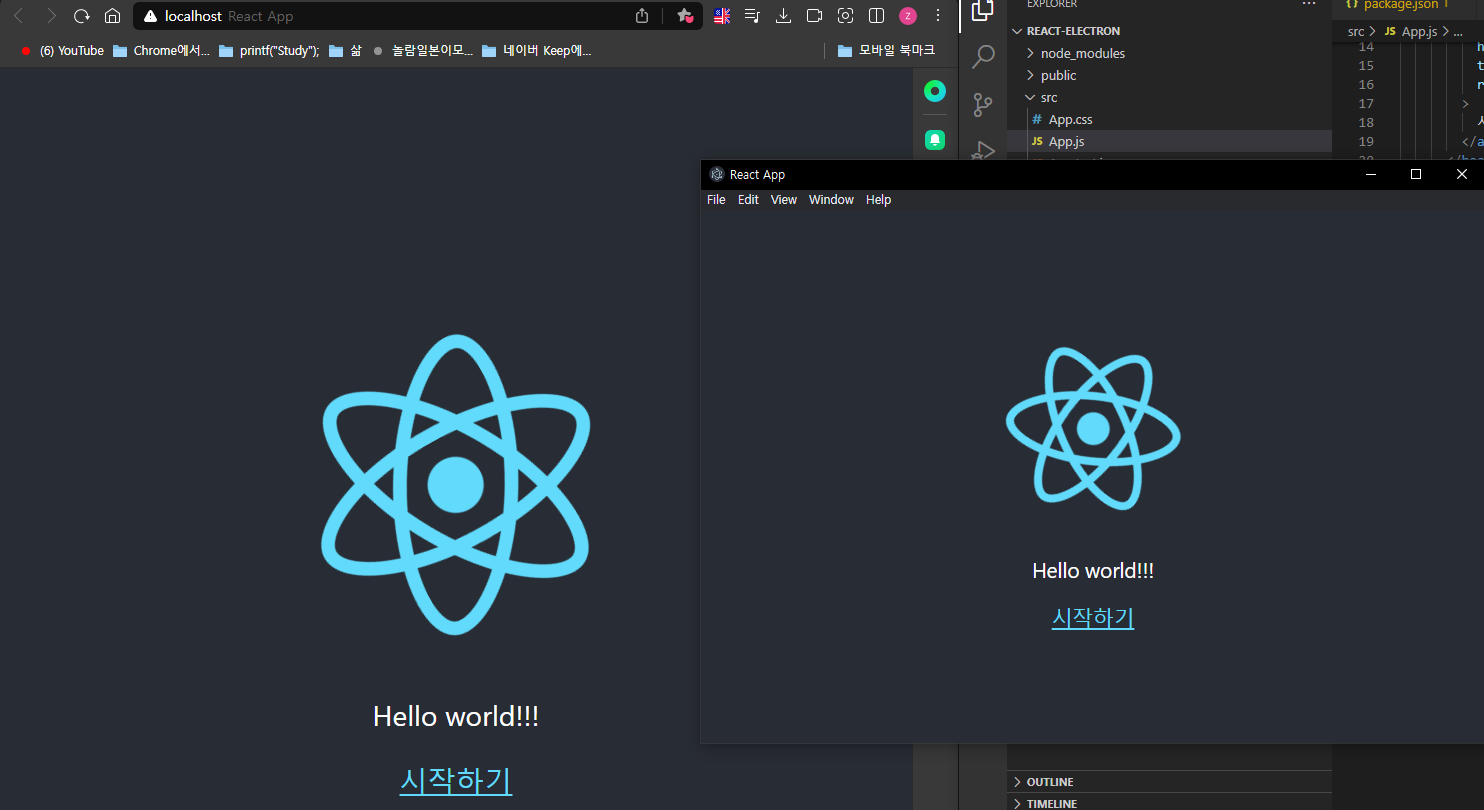
Task: Open the browser downloads icon
Action: pos(784,16)
